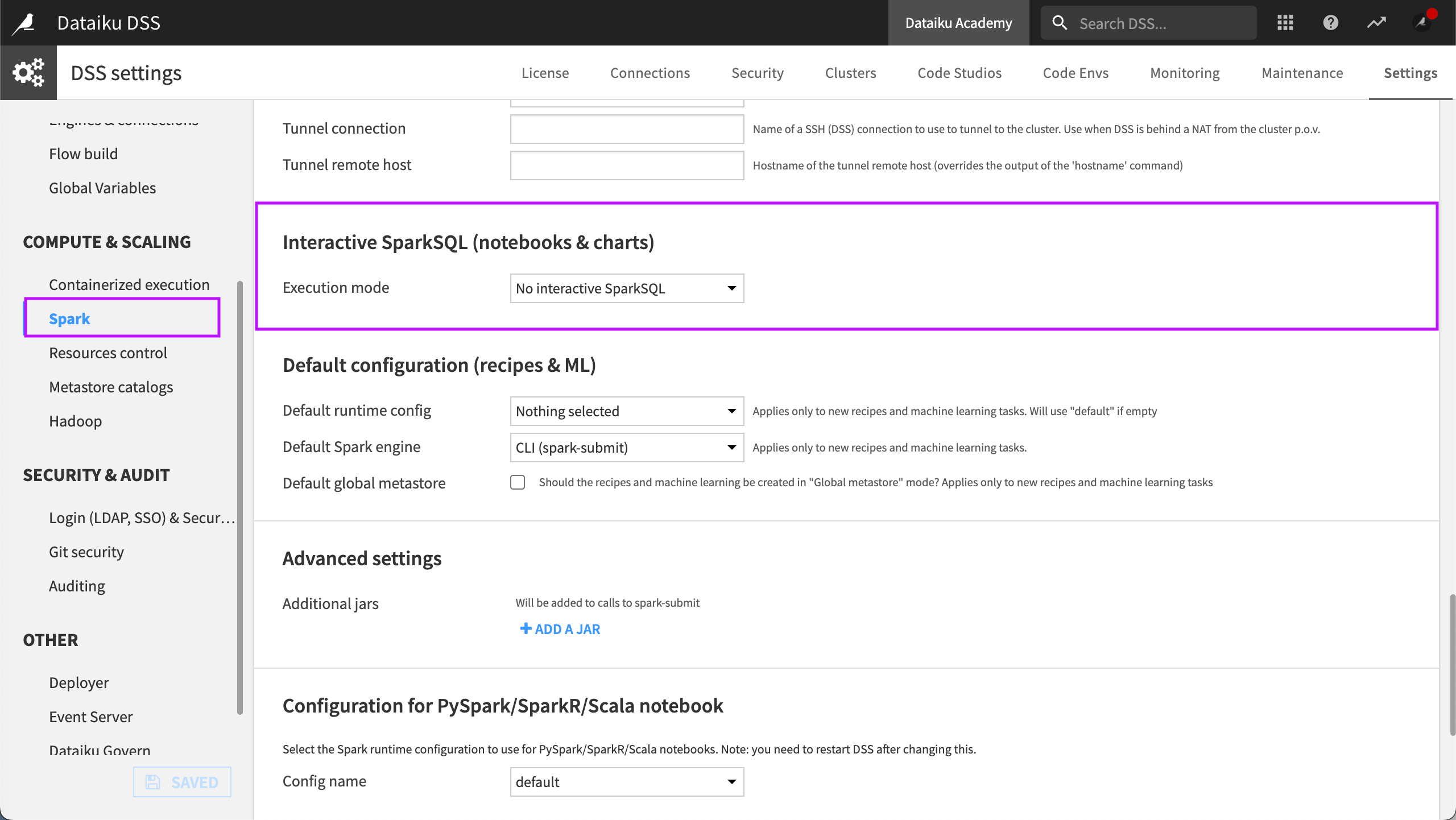Switch to the Code Envs tab
The image size is (1456, 820).
pos(1075,72)
